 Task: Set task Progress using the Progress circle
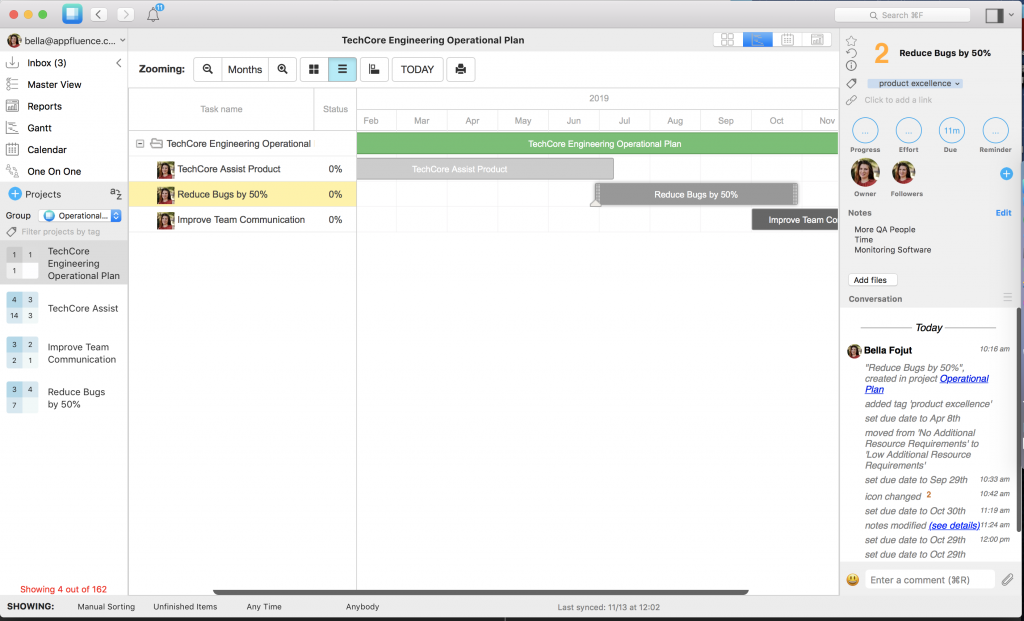(x=864, y=131)
